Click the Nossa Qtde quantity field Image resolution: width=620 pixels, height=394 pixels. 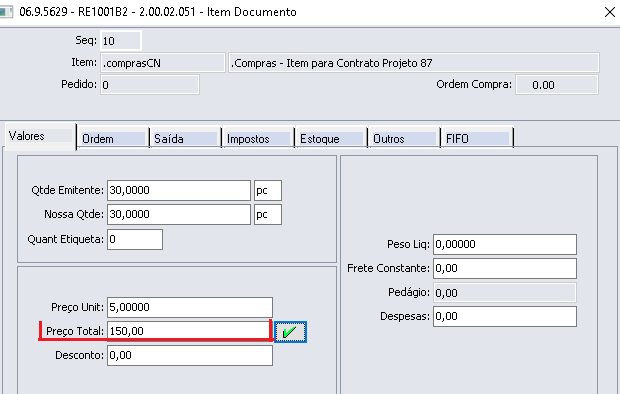(179, 214)
